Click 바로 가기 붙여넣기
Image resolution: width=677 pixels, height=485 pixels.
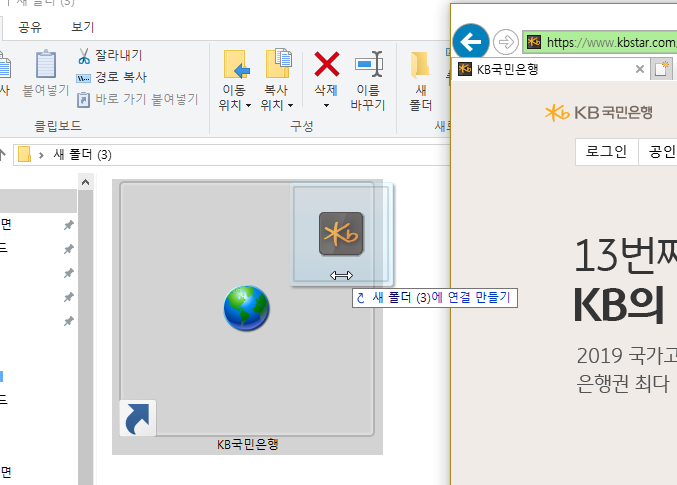tap(137, 99)
